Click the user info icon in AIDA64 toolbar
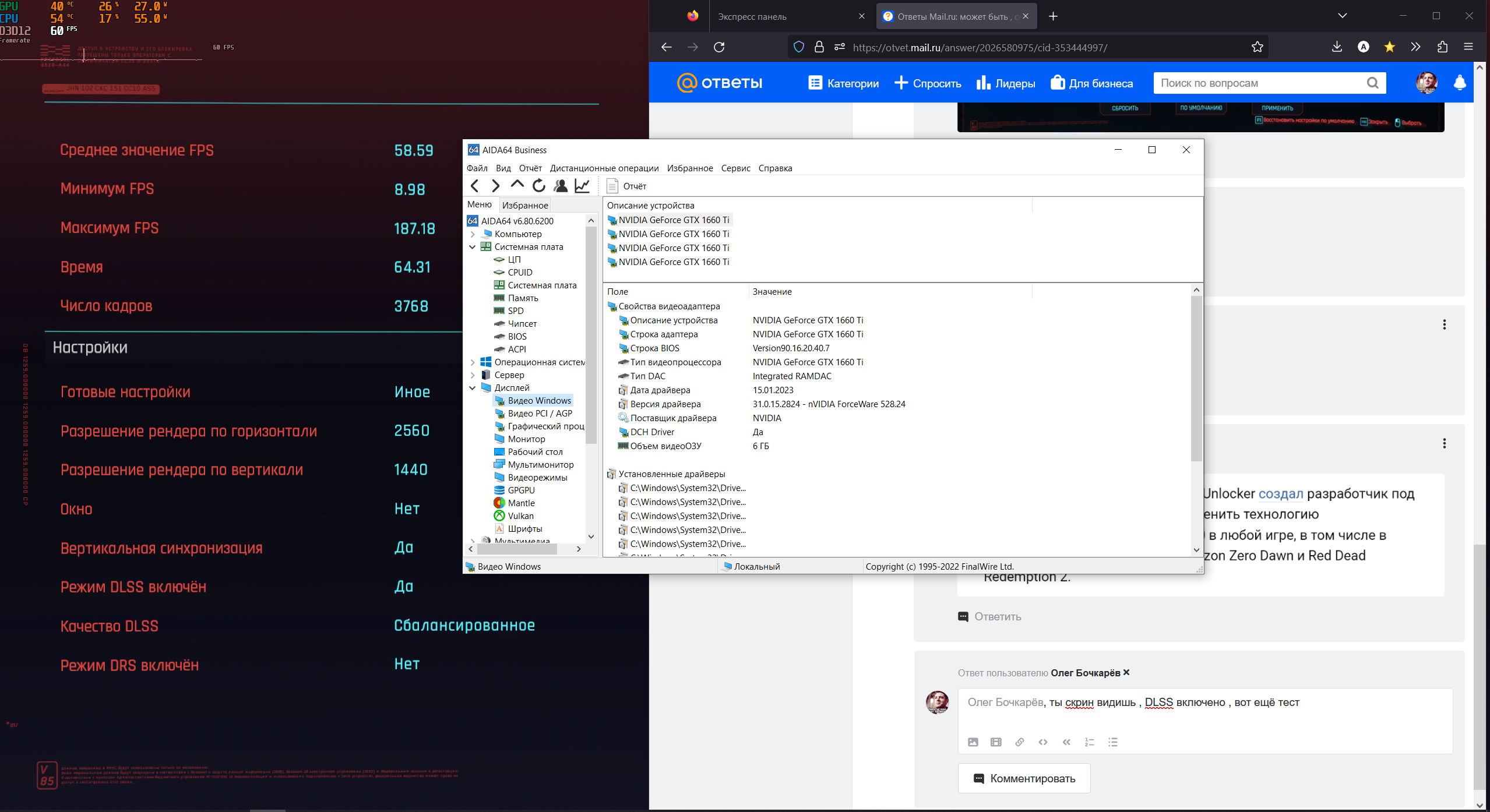The height and width of the screenshot is (812, 1490). click(560, 185)
